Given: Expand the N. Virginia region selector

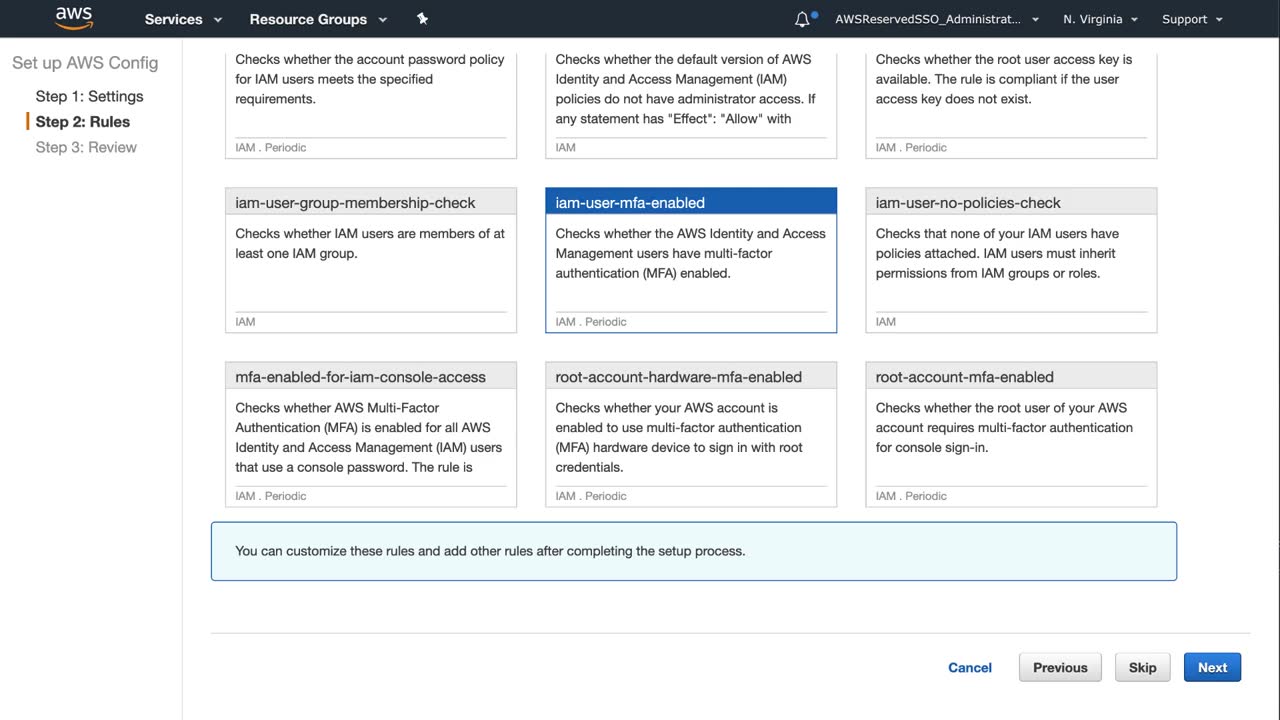Looking at the screenshot, I should (x=1100, y=19).
